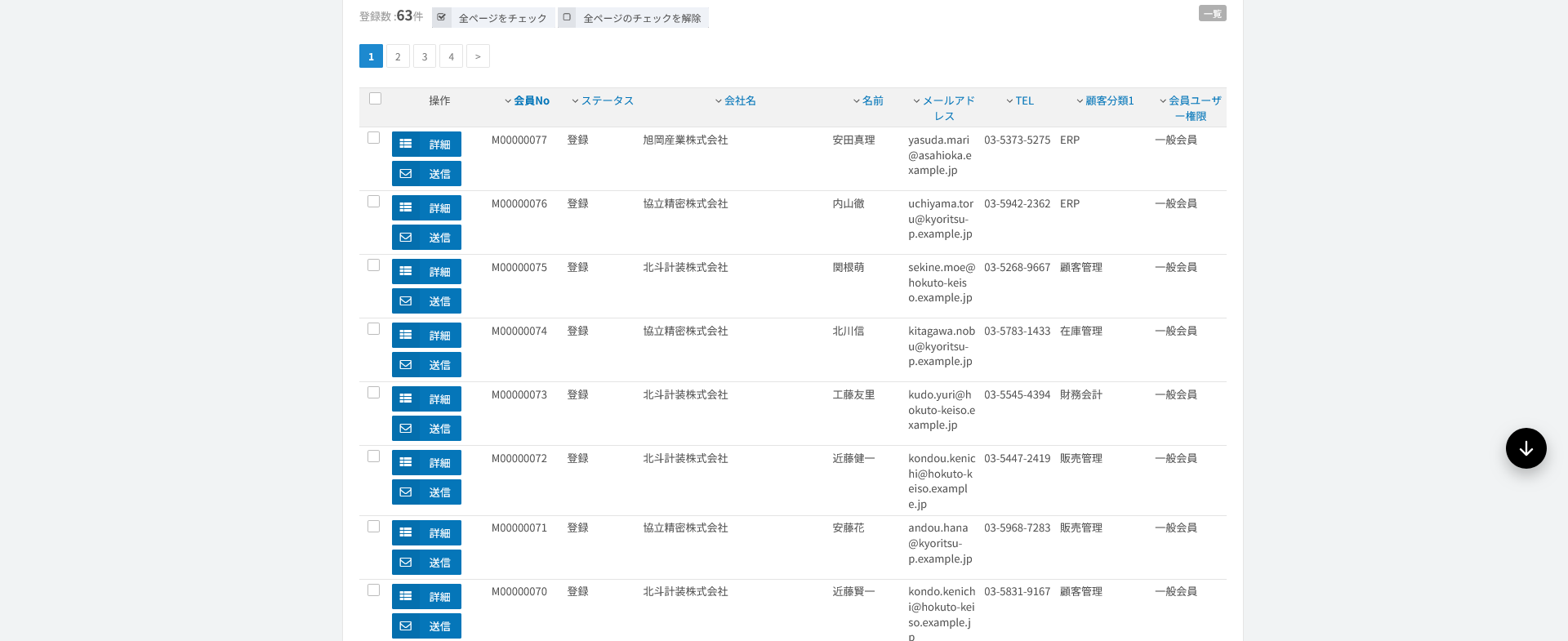Check the row for M00000076
Viewport: 1568px width, 641px height.
click(373, 202)
